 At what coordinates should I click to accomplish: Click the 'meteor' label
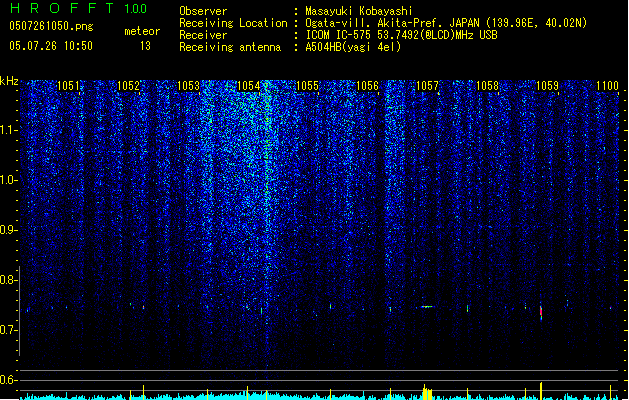[x=142, y=31]
